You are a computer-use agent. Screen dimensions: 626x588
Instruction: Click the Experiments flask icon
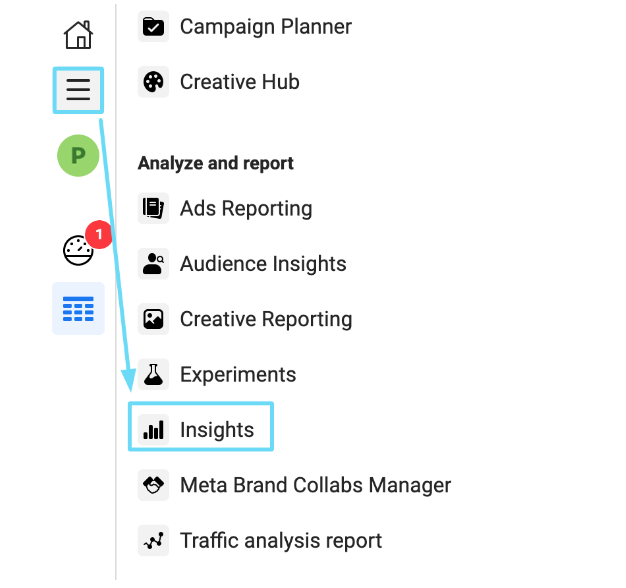pyautogui.click(x=153, y=375)
